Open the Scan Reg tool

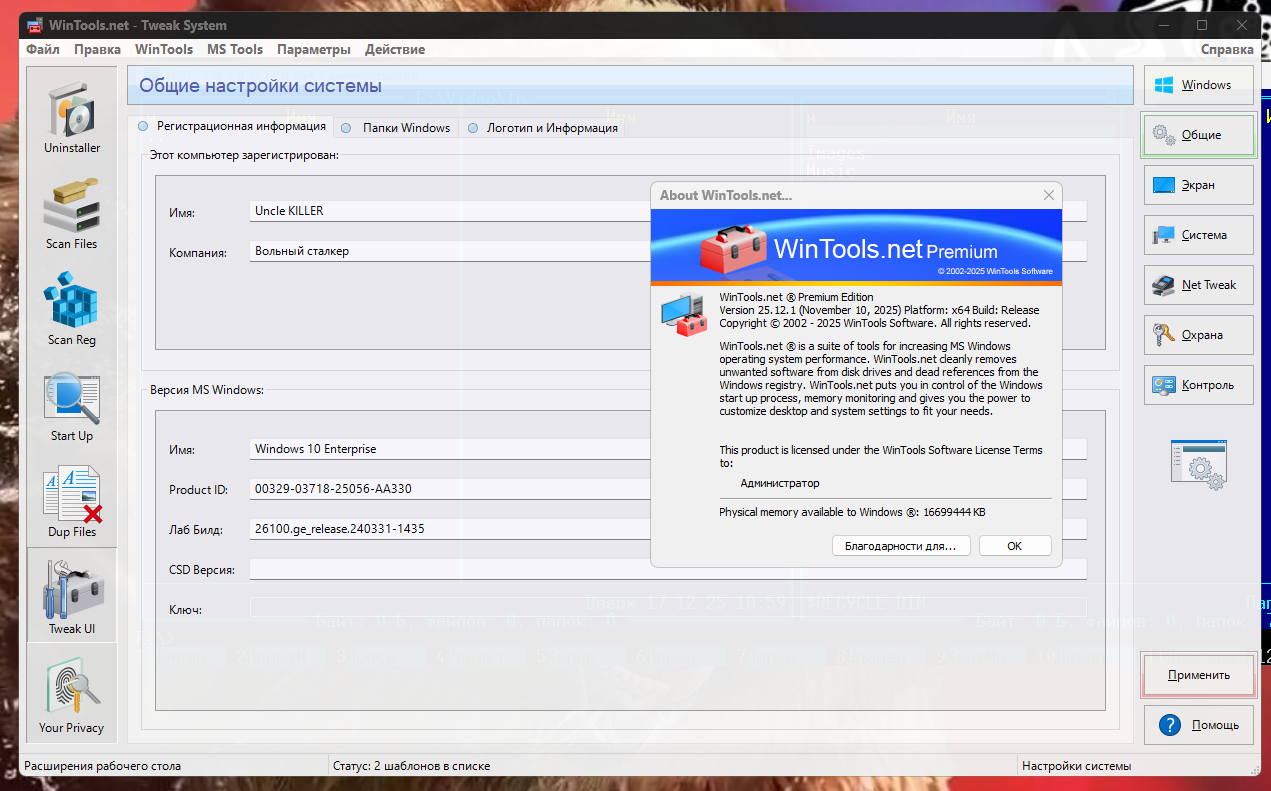(72, 308)
